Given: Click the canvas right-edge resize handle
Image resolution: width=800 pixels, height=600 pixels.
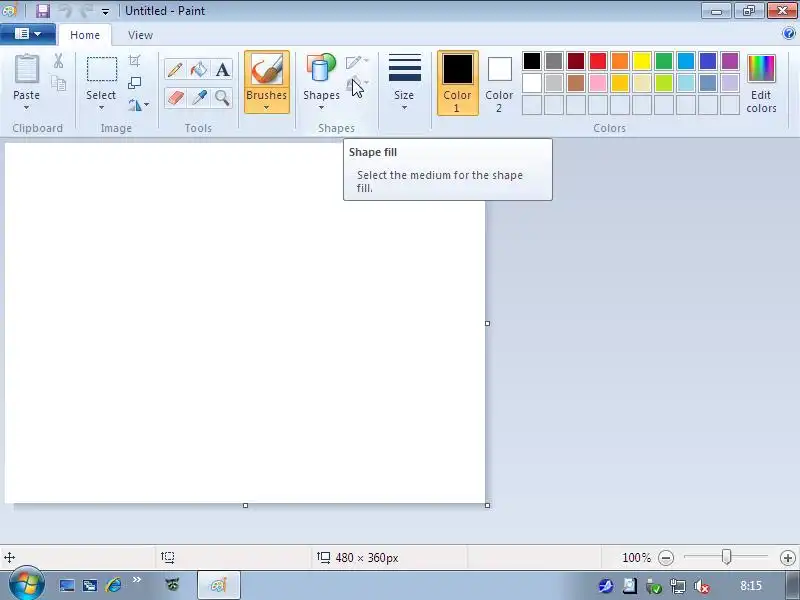Looking at the screenshot, I should (487, 323).
